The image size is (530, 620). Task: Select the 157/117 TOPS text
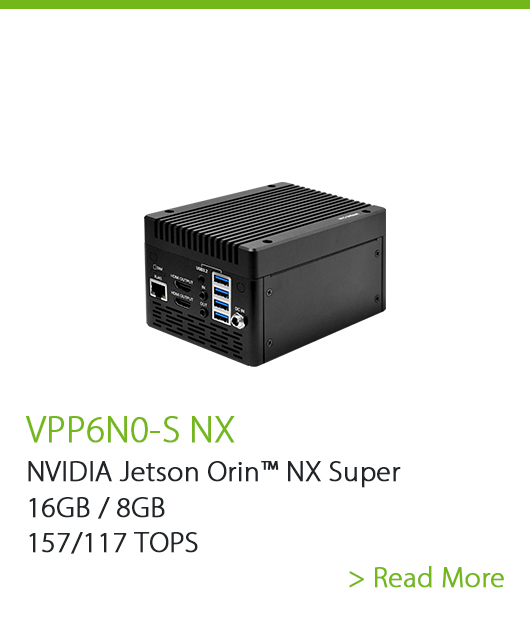pos(113,542)
